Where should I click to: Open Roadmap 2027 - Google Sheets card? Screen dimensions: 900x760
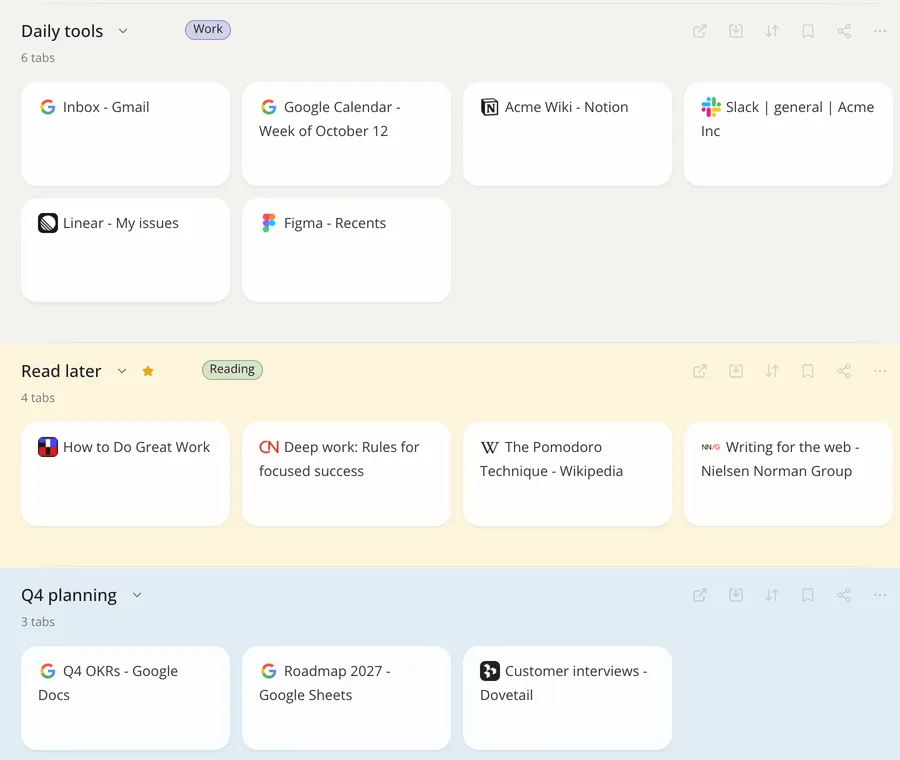(x=347, y=697)
